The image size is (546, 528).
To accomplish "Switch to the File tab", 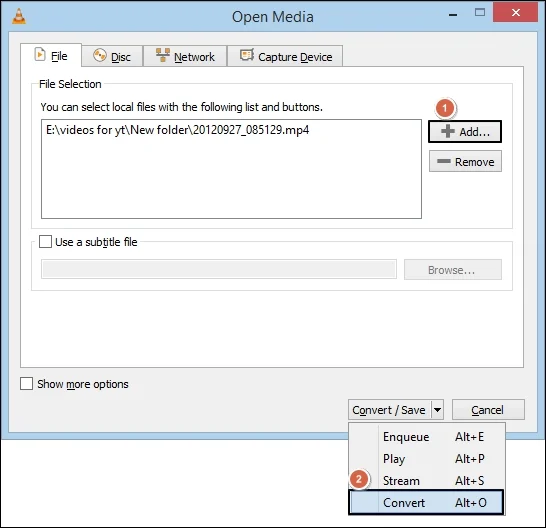I will point(51,55).
